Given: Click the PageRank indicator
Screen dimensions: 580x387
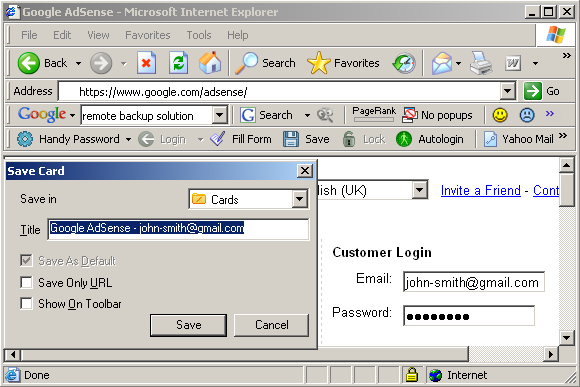Looking at the screenshot, I should (374, 114).
